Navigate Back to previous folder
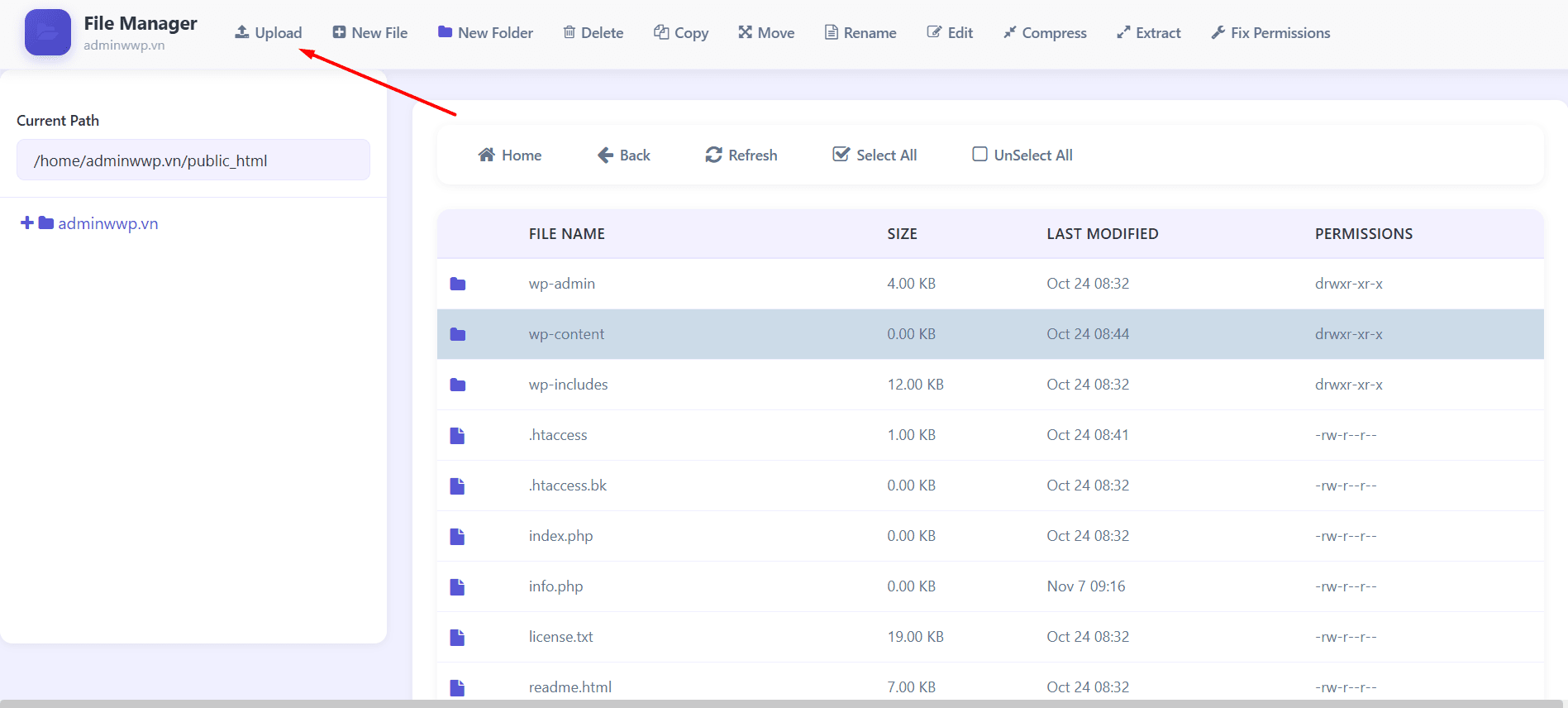The height and width of the screenshot is (708, 1568). coord(623,155)
